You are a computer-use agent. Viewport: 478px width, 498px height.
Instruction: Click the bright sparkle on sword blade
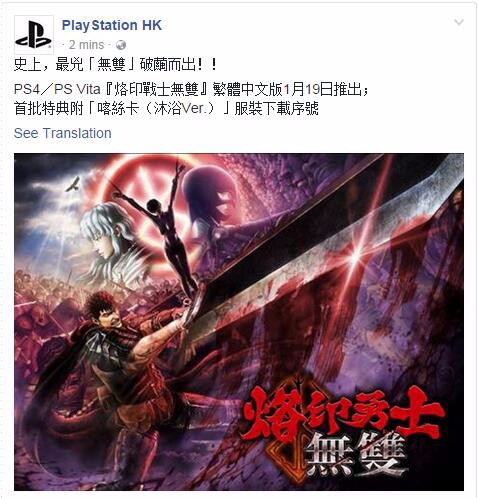[356, 257]
